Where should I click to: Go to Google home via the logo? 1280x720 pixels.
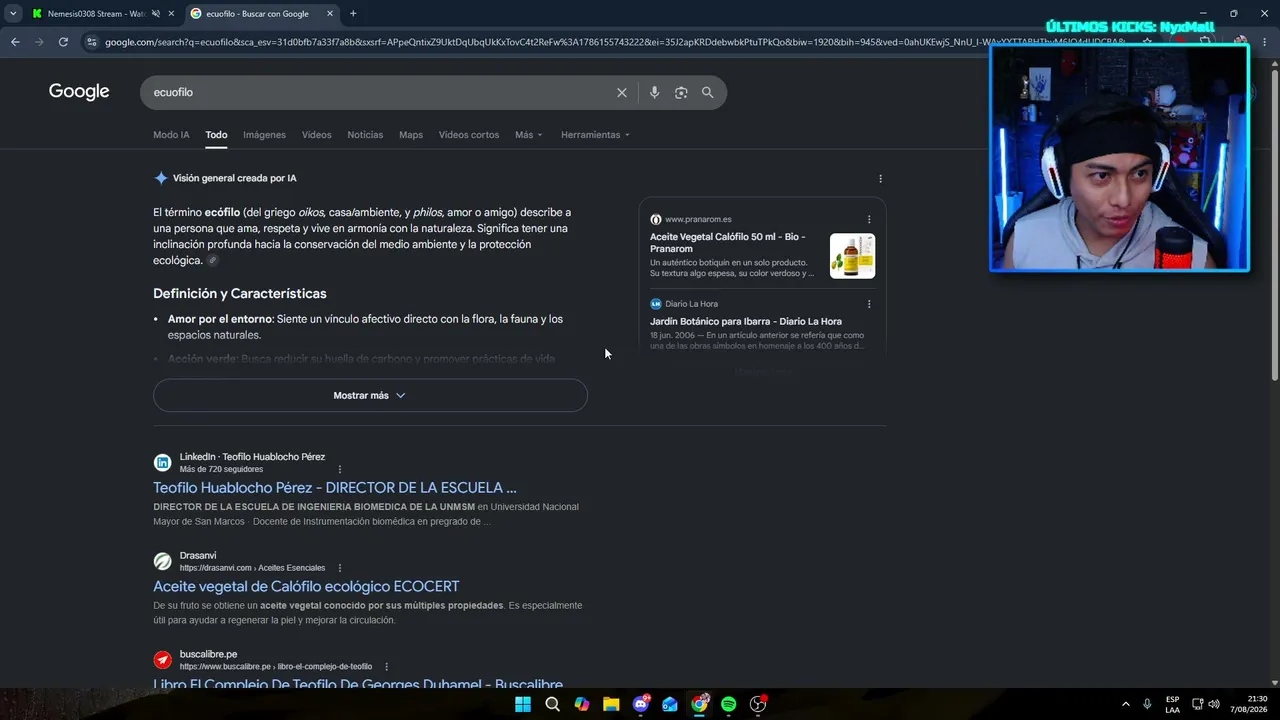[79, 92]
